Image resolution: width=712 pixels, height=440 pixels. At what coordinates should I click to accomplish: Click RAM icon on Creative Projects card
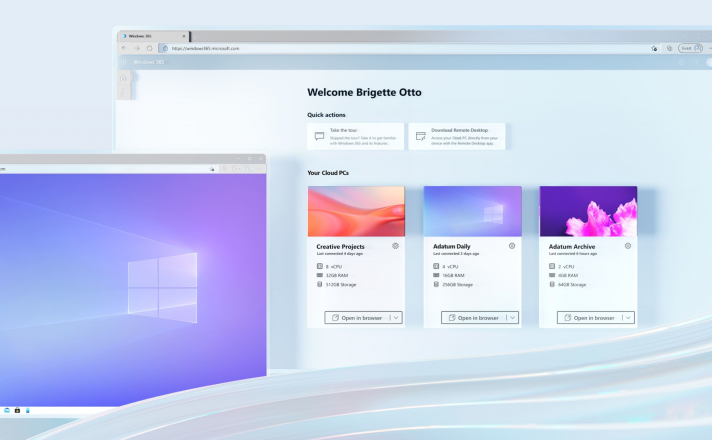320,275
